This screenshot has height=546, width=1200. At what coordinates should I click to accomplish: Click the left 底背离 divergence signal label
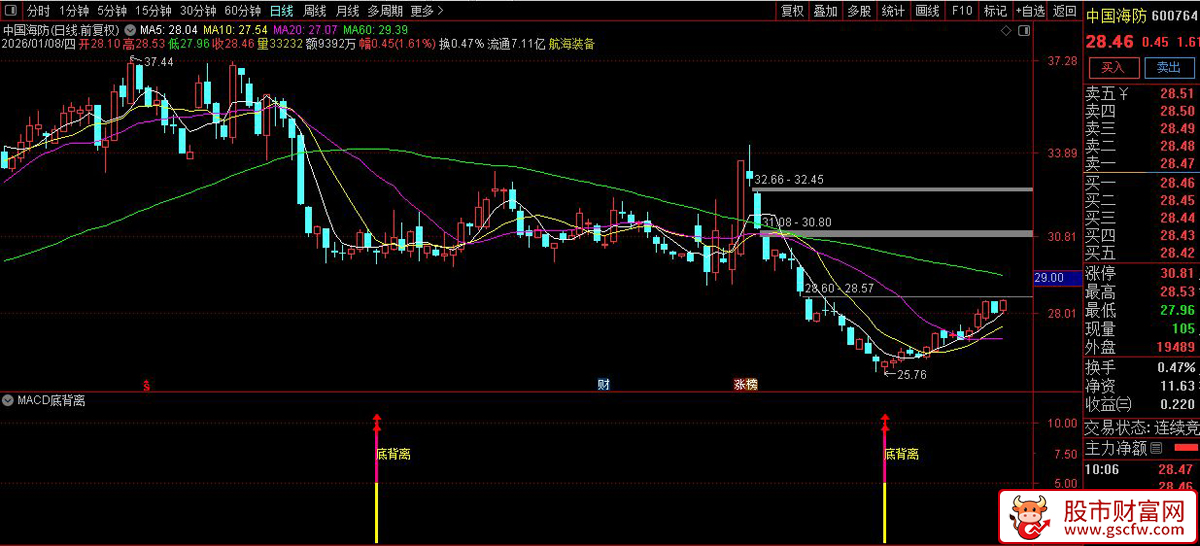click(392, 454)
